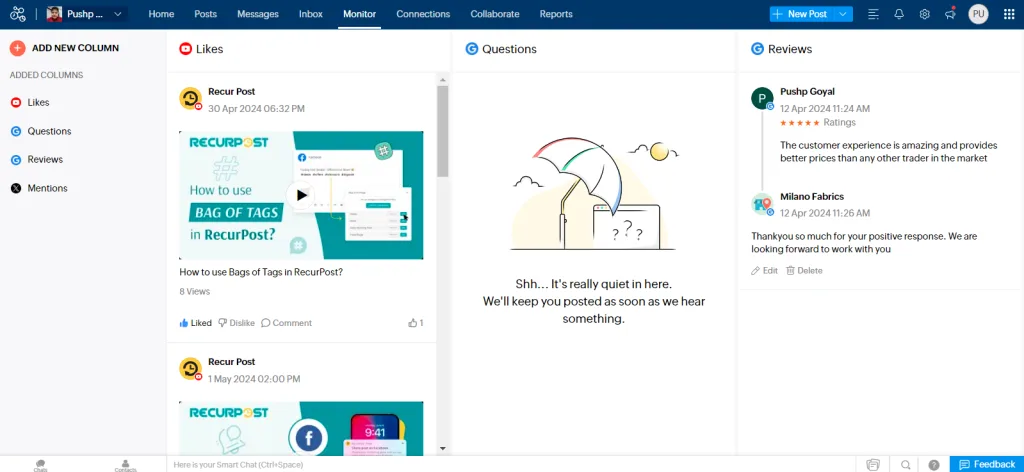Click the New Post button
This screenshot has width=1024, height=472.
pyautogui.click(x=801, y=14)
